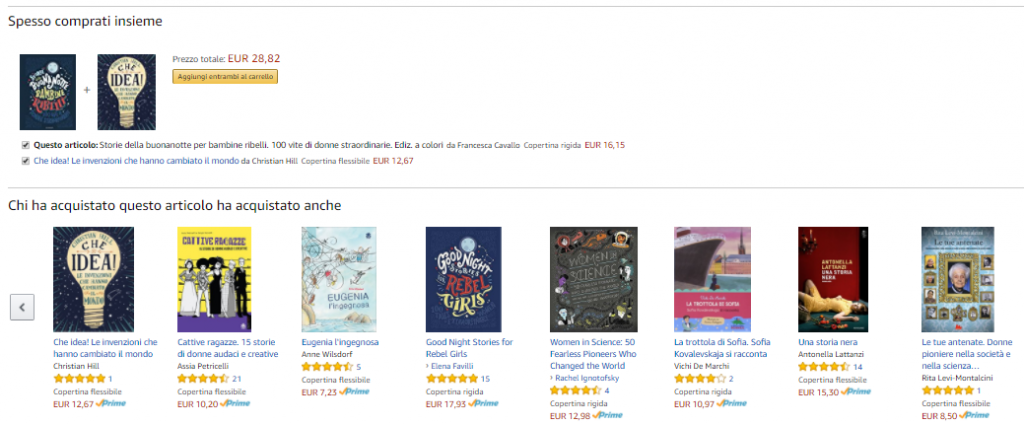Screen dimensions: 1024x425
Task: Open 'Eugenia l'ingegnosa' title link
Action: (x=340, y=342)
